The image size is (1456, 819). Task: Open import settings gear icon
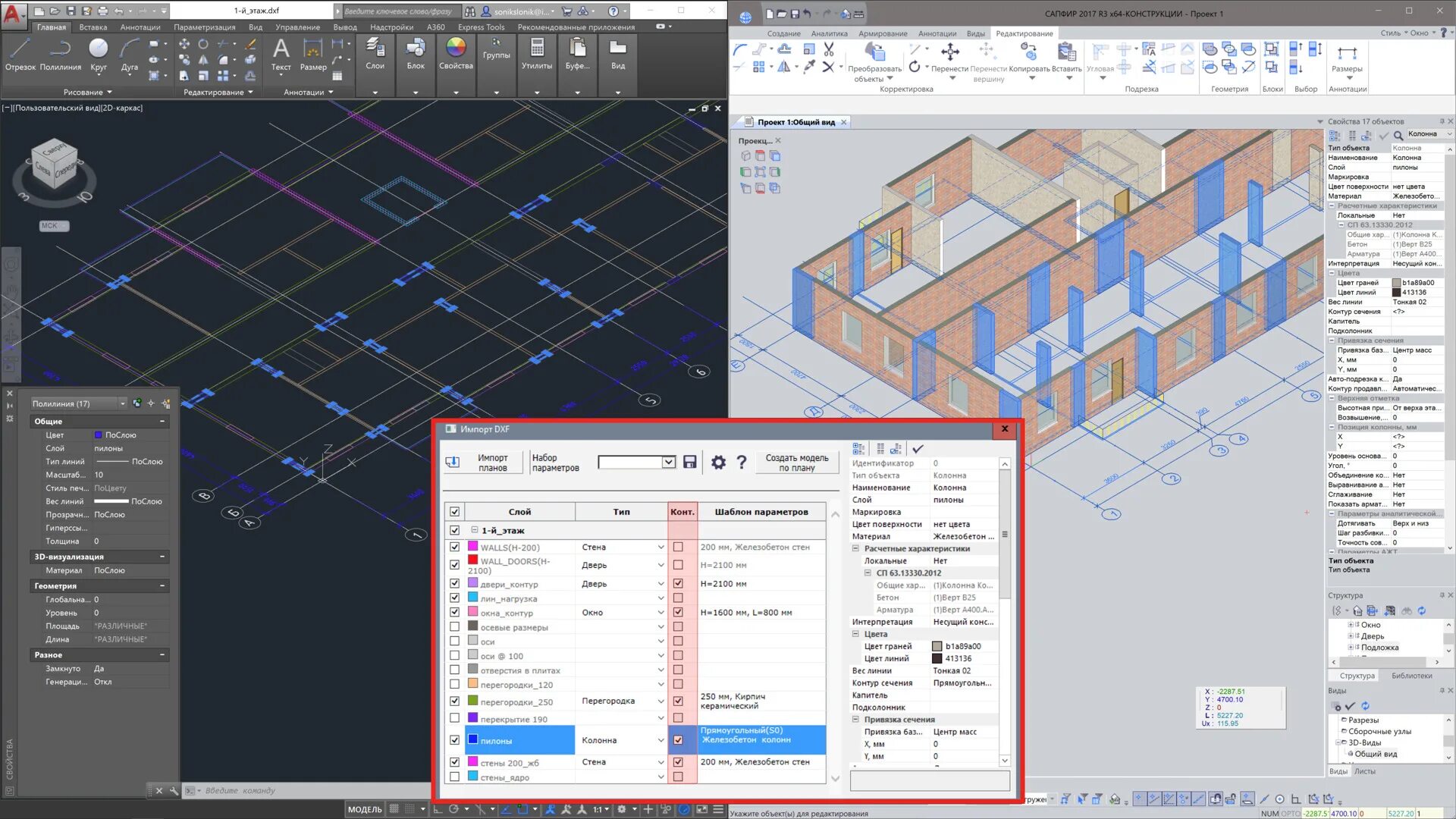[718, 462]
